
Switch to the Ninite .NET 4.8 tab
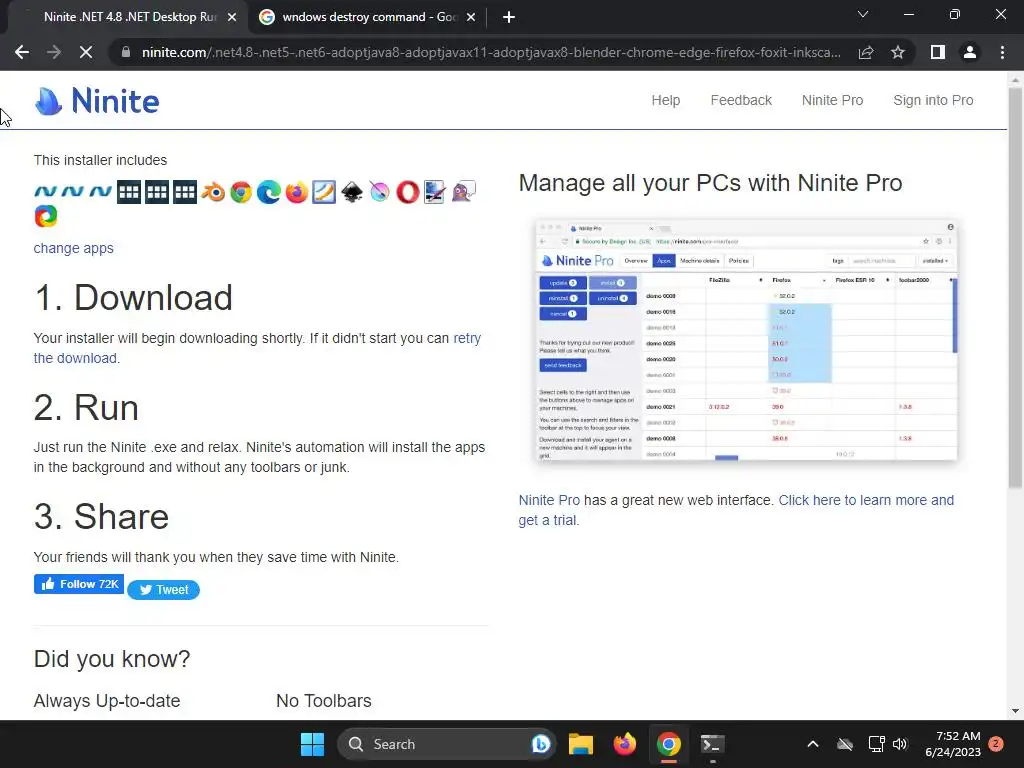point(129,17)
